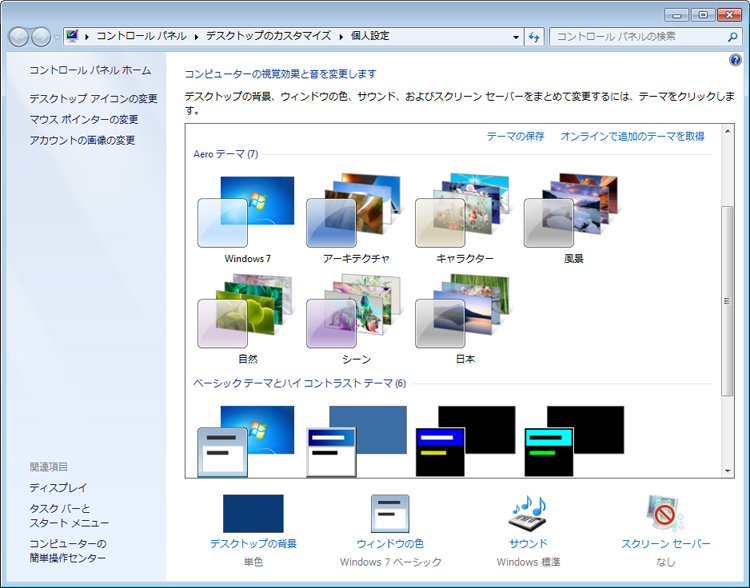The height and width of the screenshot is (588, 750).
Task: Select the 日本 theme
Action: pos(464,319)
